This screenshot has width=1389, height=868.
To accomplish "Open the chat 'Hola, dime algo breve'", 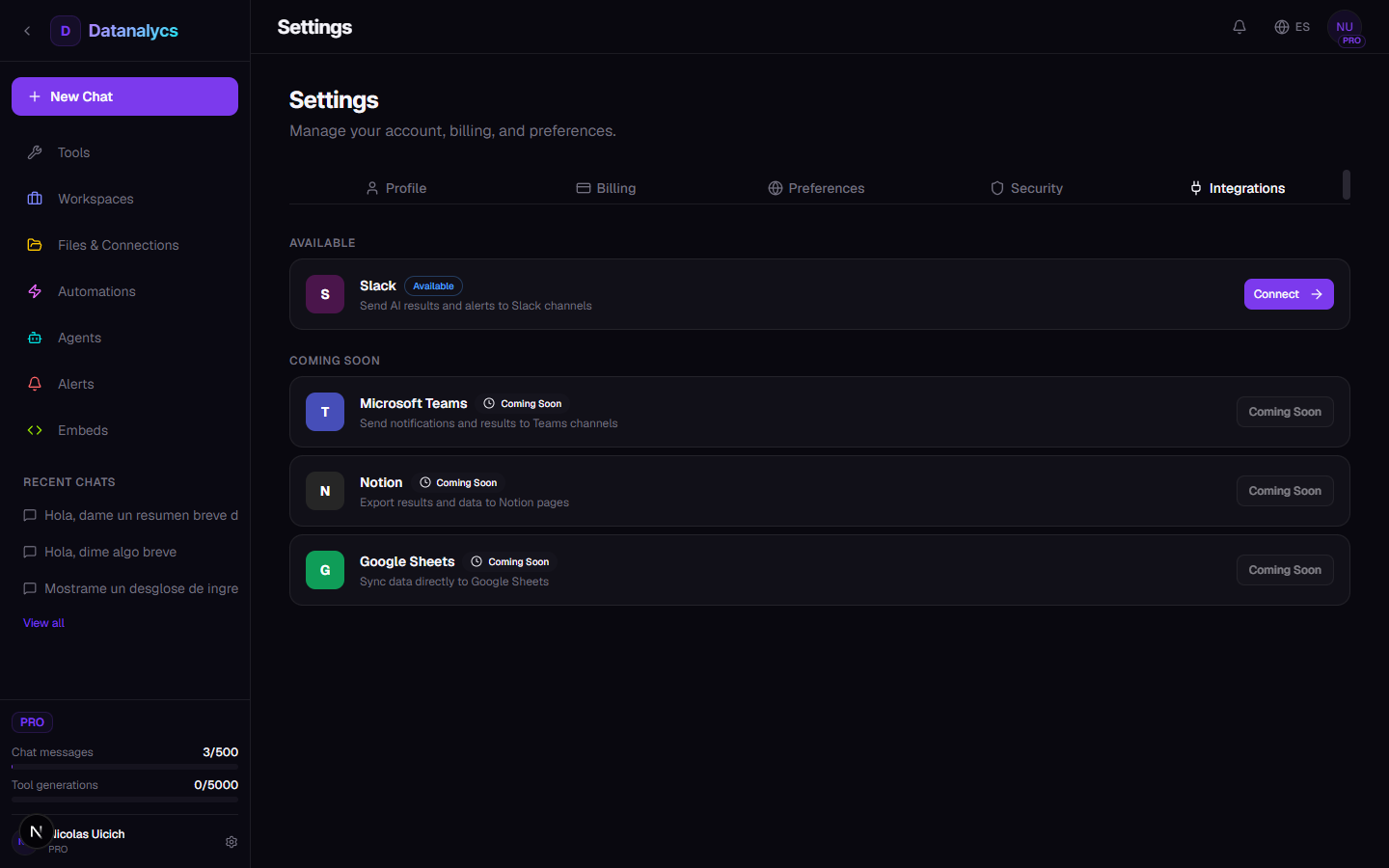I will (109, 552).
